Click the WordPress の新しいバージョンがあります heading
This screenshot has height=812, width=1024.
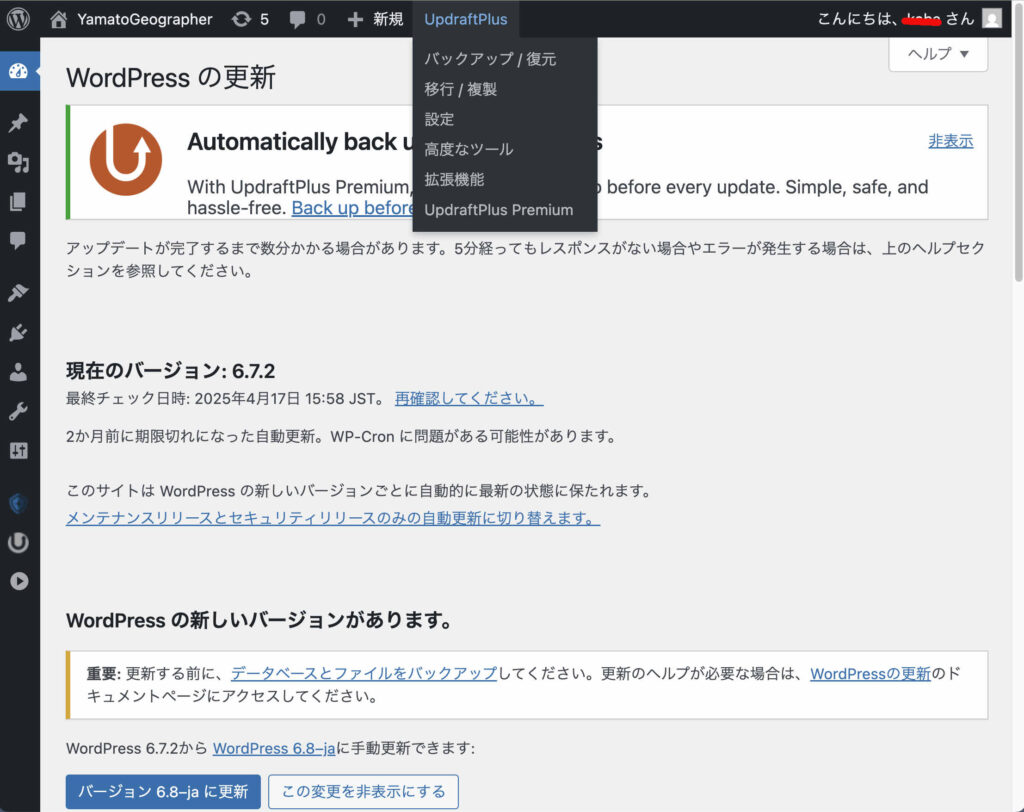tap(259, 620)
